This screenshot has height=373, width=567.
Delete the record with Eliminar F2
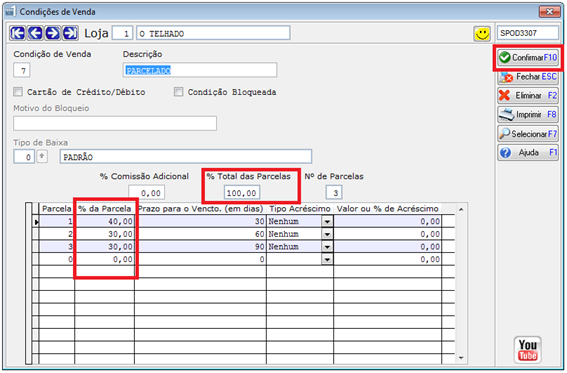(528, 95)
